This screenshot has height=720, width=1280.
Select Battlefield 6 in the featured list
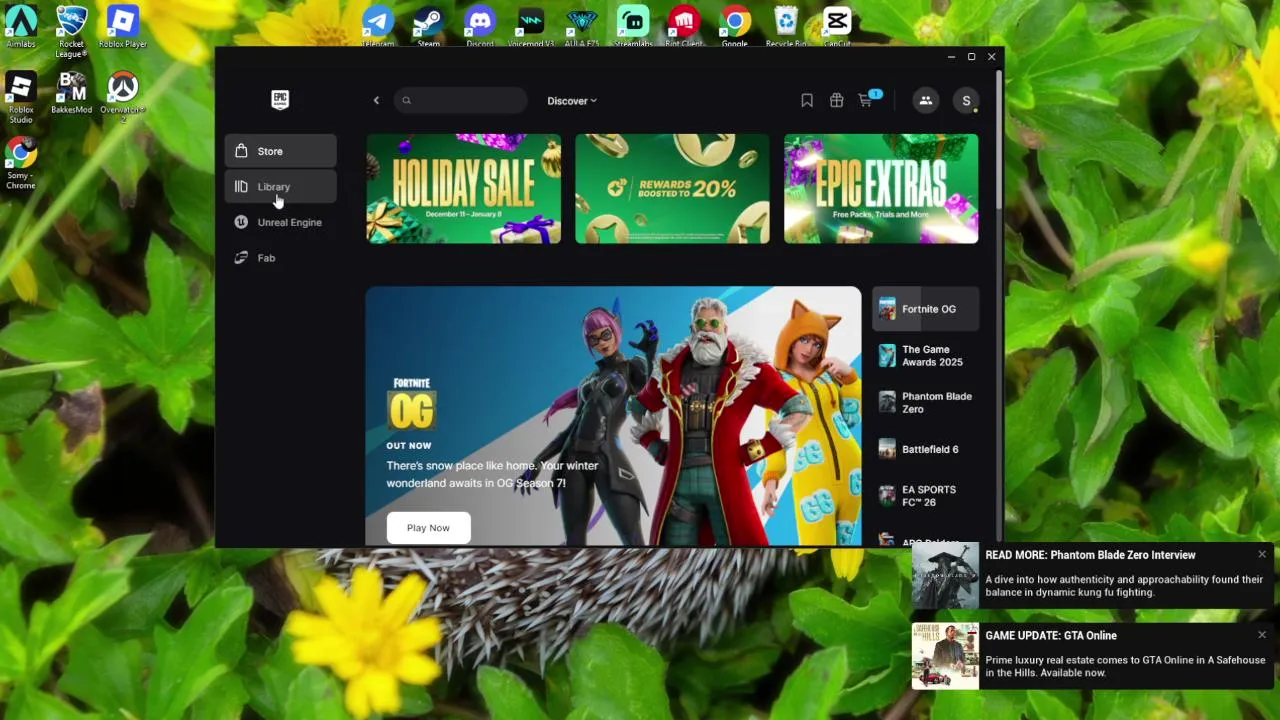(926, 449)
